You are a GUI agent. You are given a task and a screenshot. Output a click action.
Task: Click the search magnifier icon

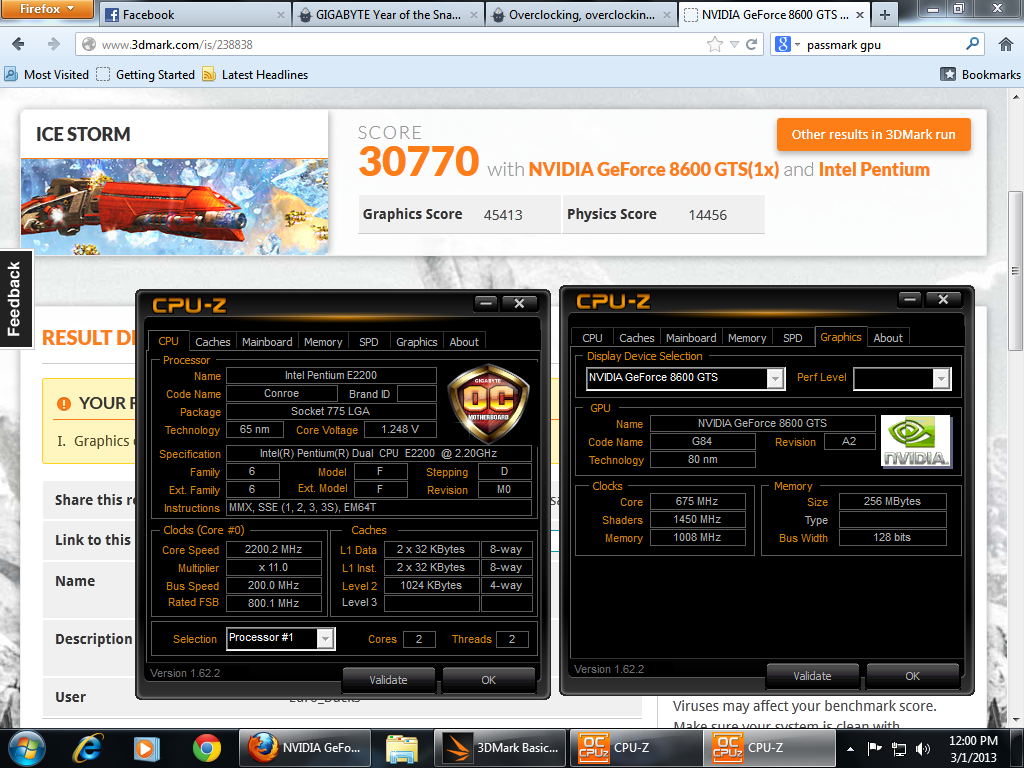[972, 44]
